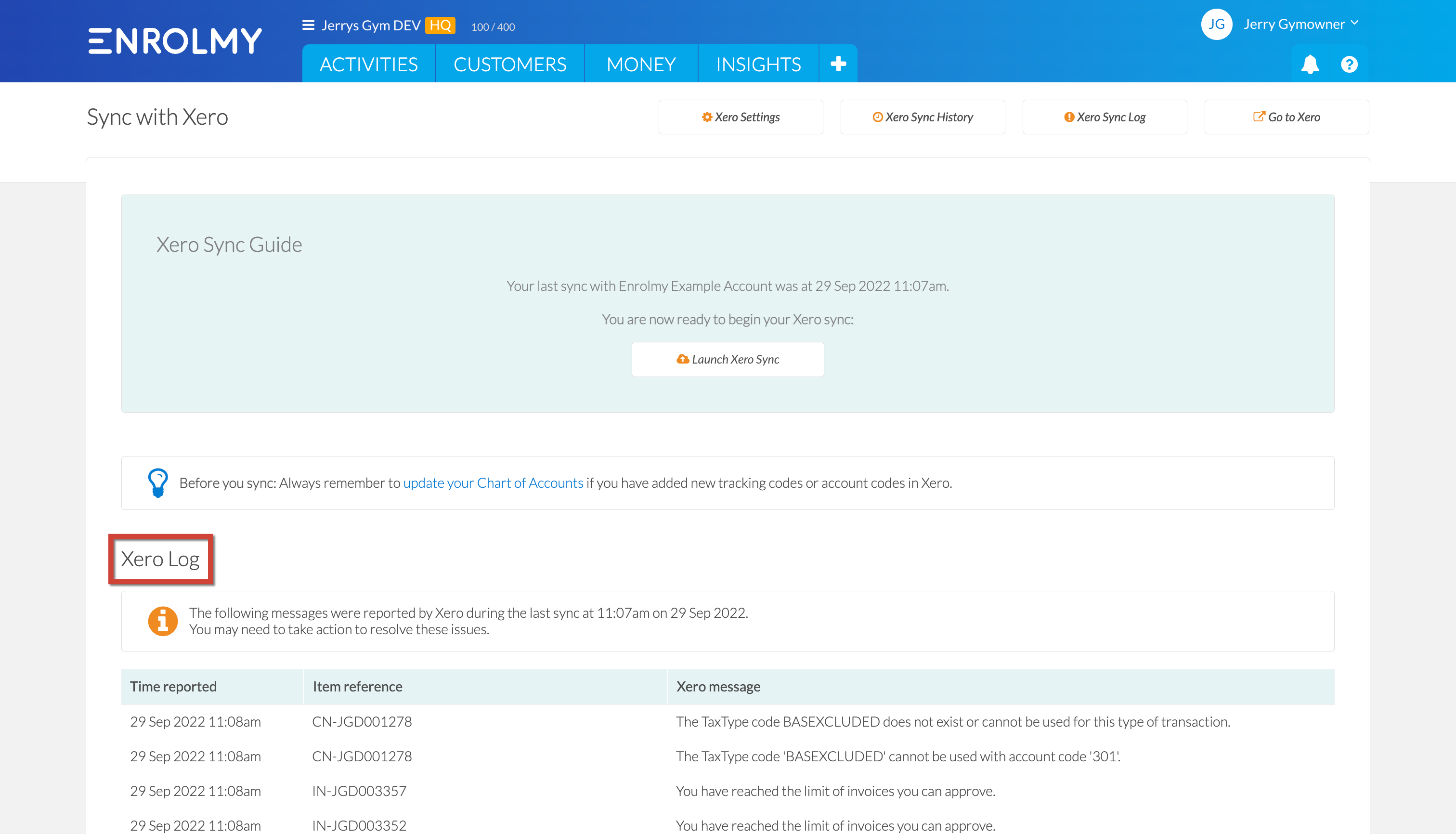Click the Xero Sync Guide heading
Viewport: 1456px width, 834px height.
[229, 245]
